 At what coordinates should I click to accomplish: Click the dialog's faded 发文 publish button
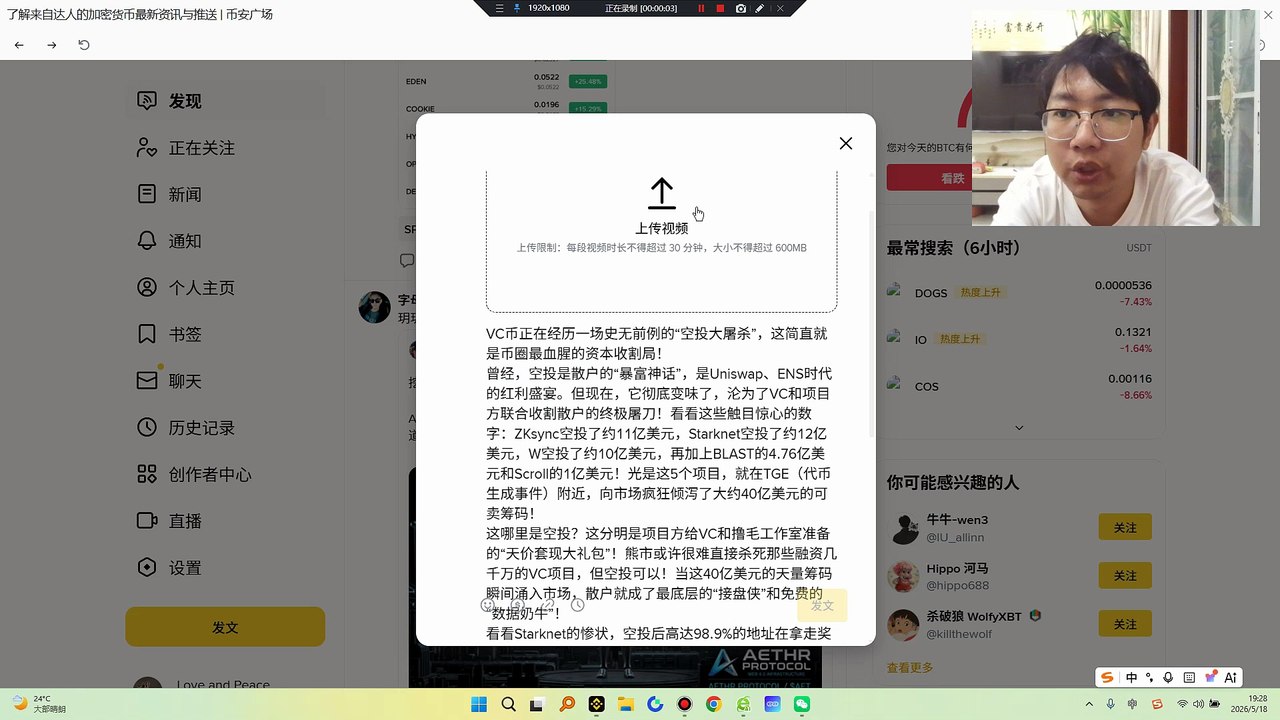pyautogui.click(x=822, y=606)
